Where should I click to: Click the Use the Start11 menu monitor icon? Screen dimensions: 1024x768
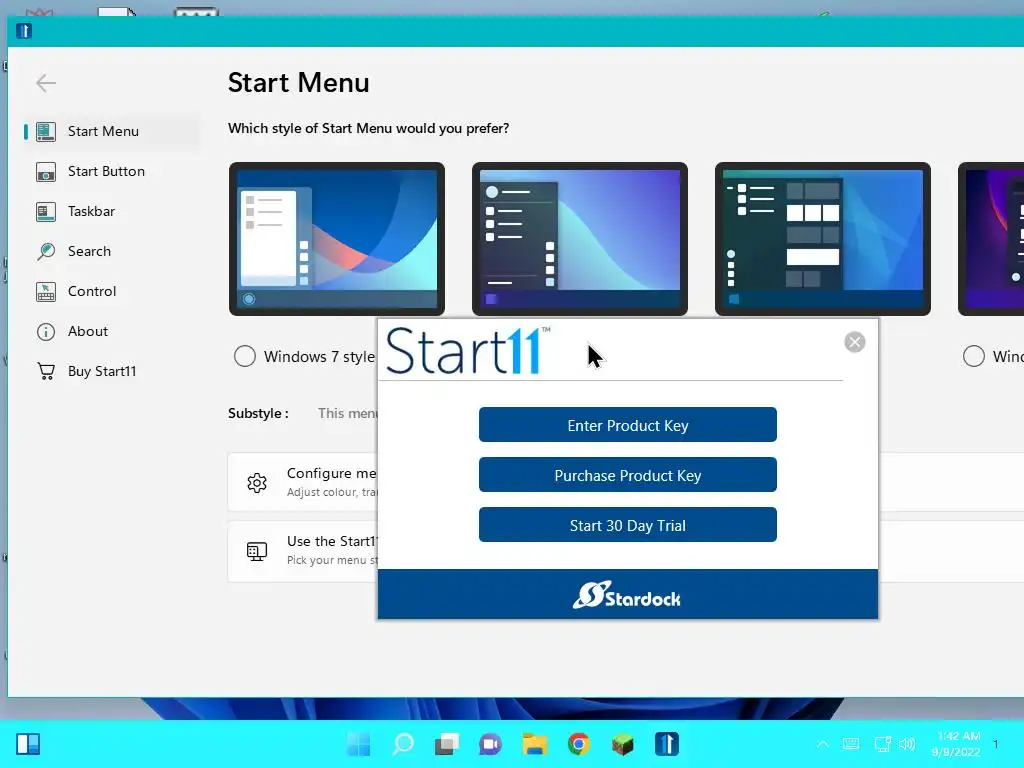[x=257, y=551]
